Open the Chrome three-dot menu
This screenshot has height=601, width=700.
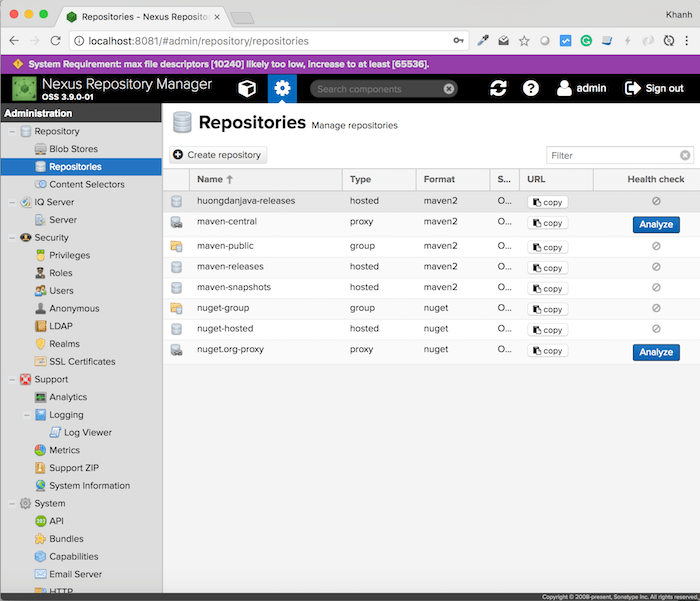[687, 41]
